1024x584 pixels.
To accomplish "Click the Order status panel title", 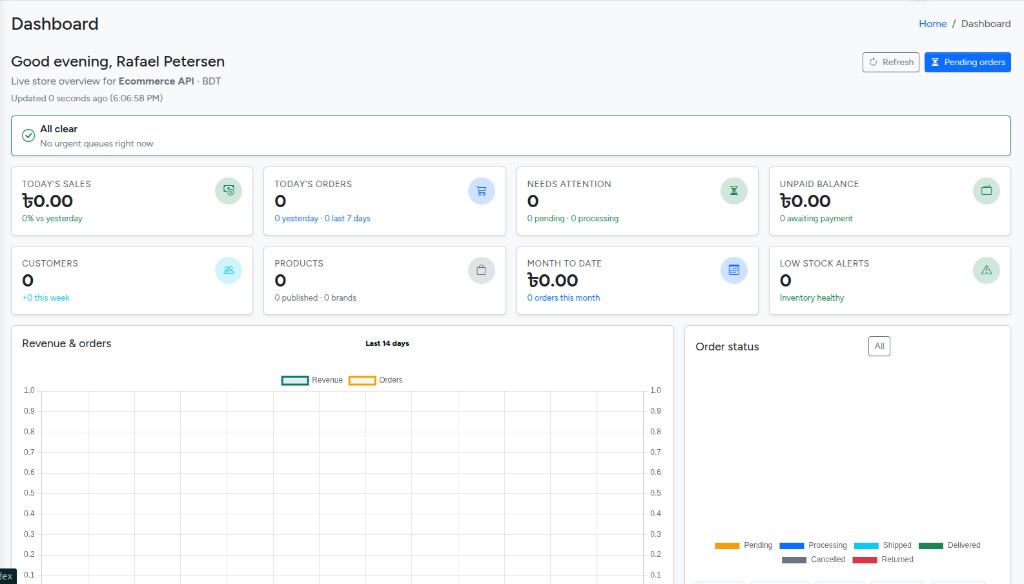I will coord(727,347).
